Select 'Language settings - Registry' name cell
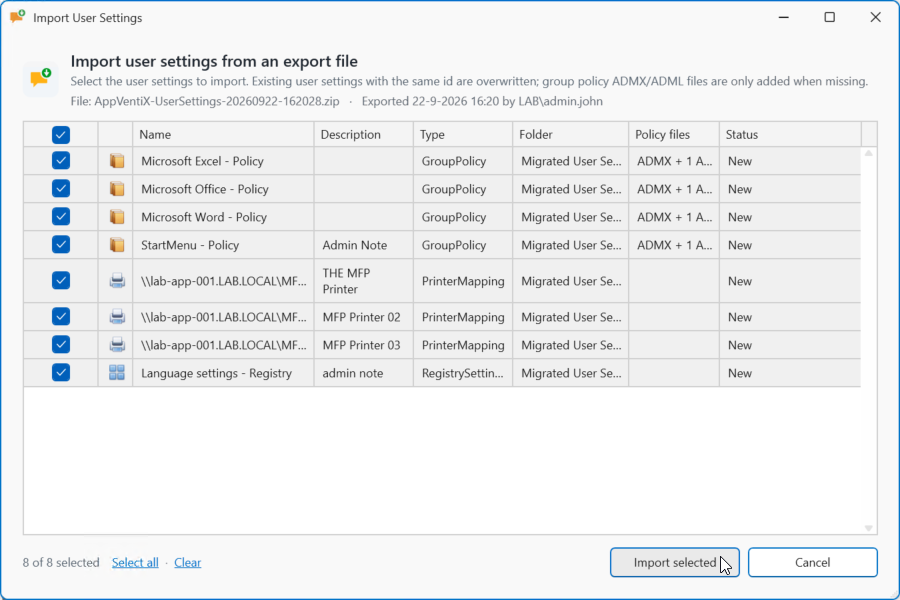The height and width of the screenshot is (600, 900). tap(223, 374)
